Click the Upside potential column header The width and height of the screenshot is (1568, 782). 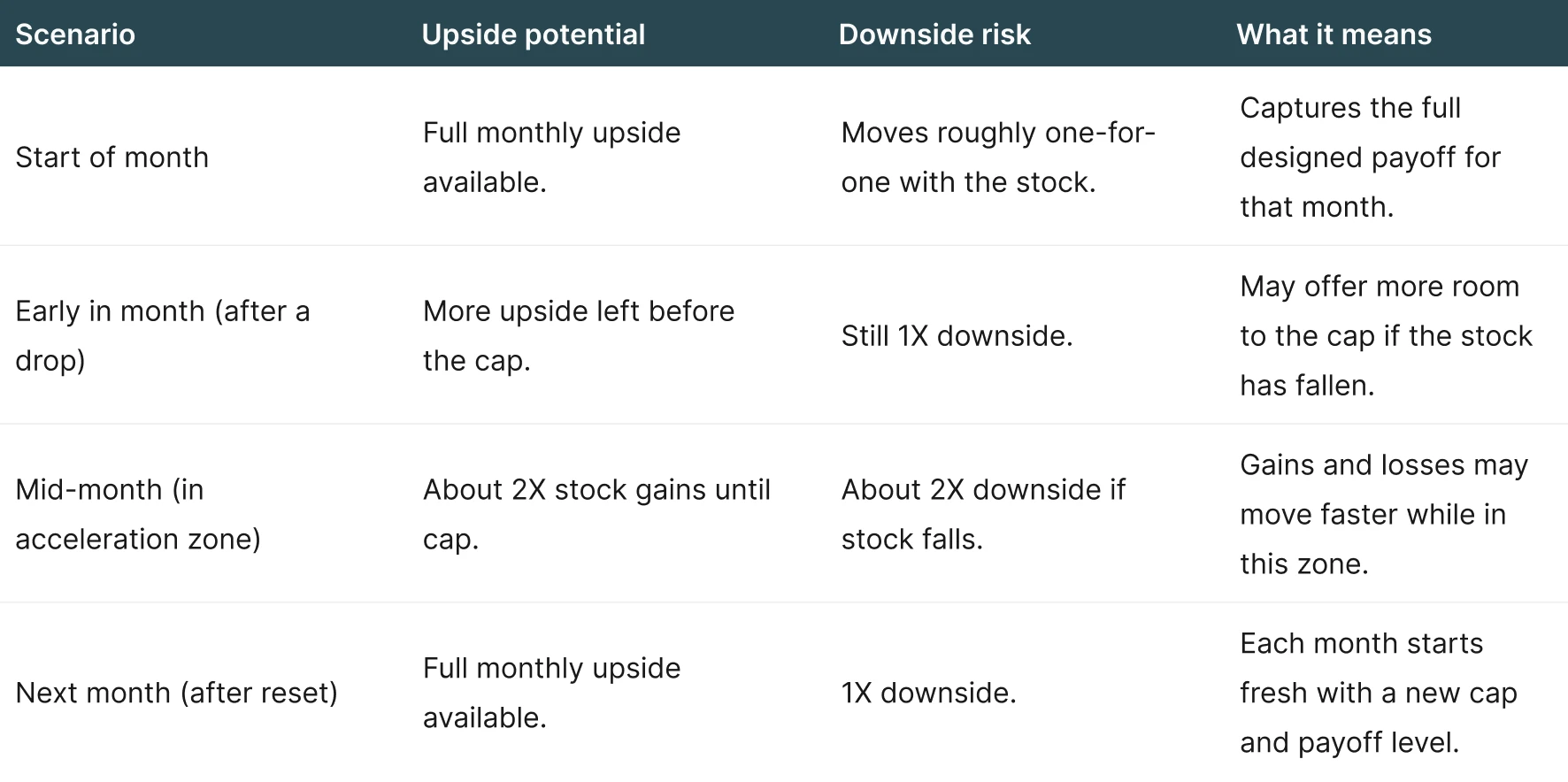533,34
